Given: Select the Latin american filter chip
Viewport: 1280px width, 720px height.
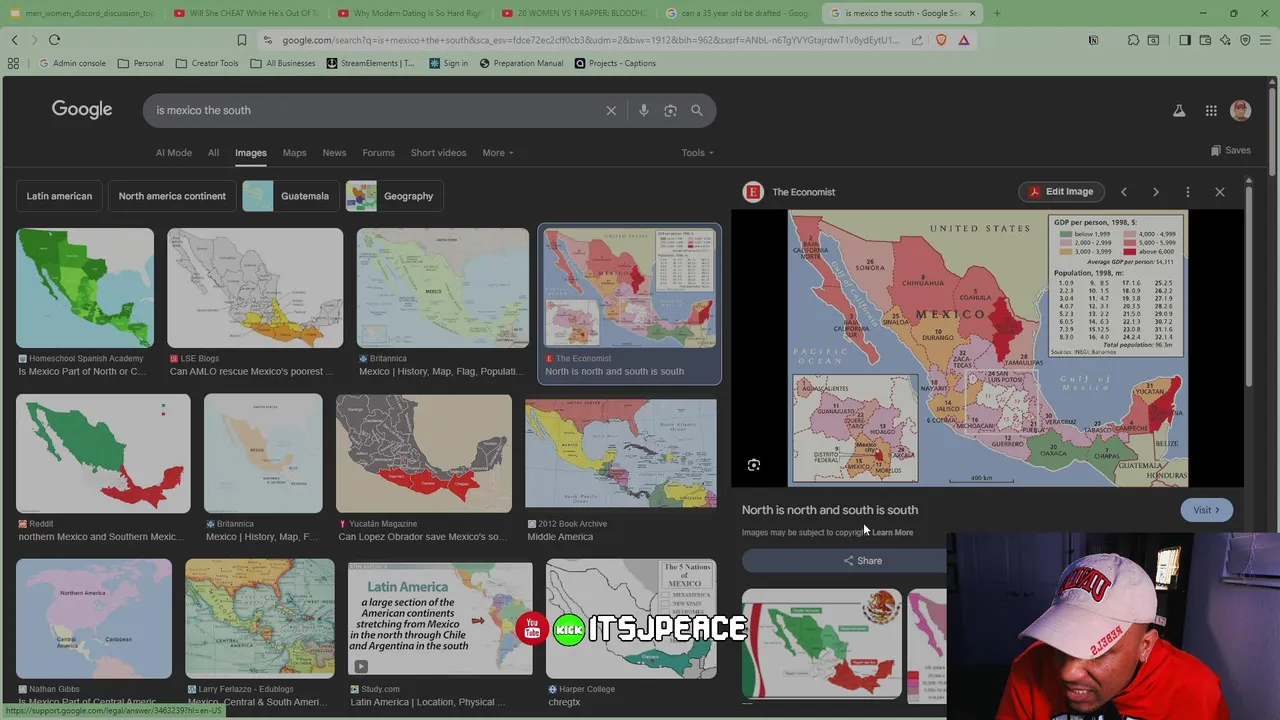Looking at the screenshot, I should pyautogui.click(x=59, y=196).
